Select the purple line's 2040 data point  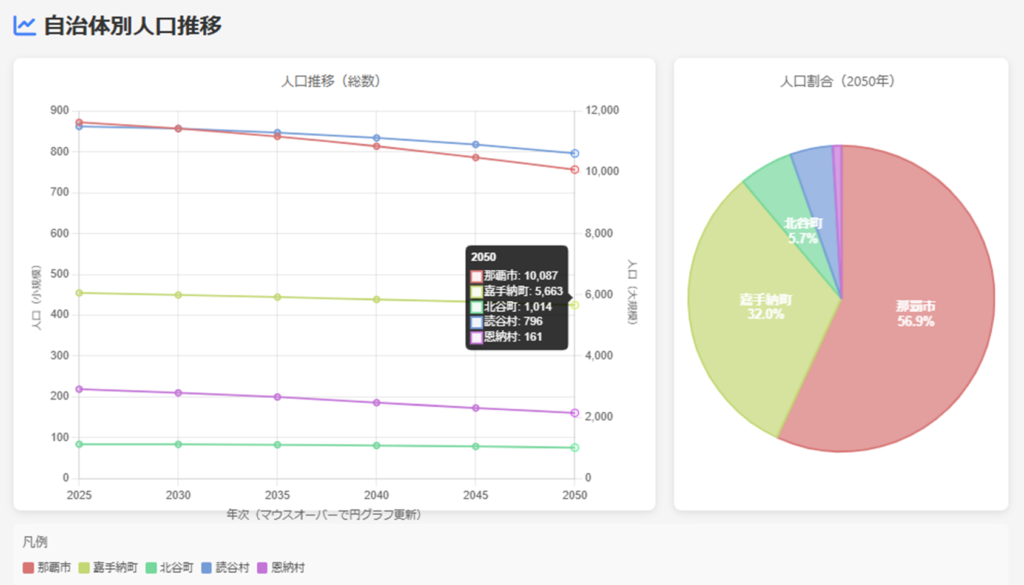377,403
